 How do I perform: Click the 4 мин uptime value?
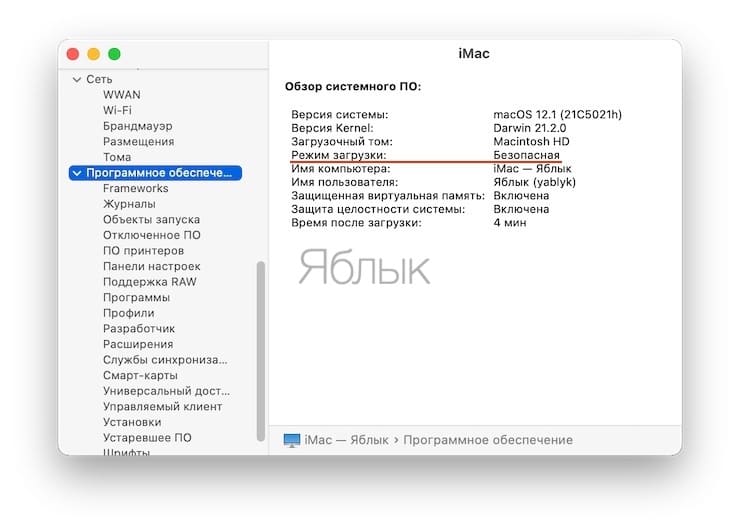point(510,223)
